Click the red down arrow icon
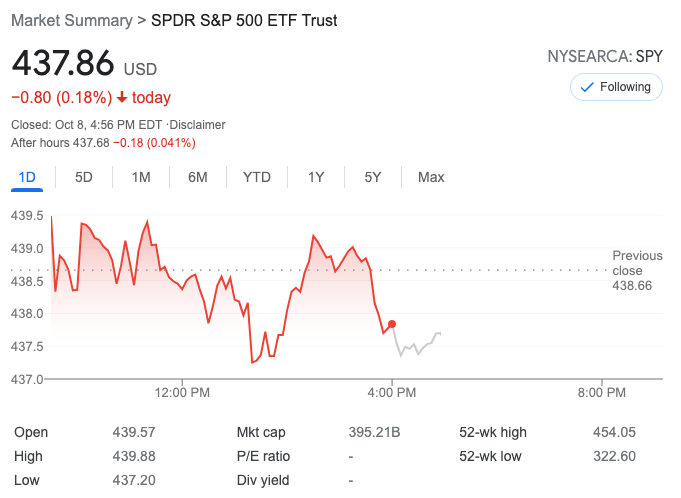Viewport: 681px width, 498px height. 122,98
